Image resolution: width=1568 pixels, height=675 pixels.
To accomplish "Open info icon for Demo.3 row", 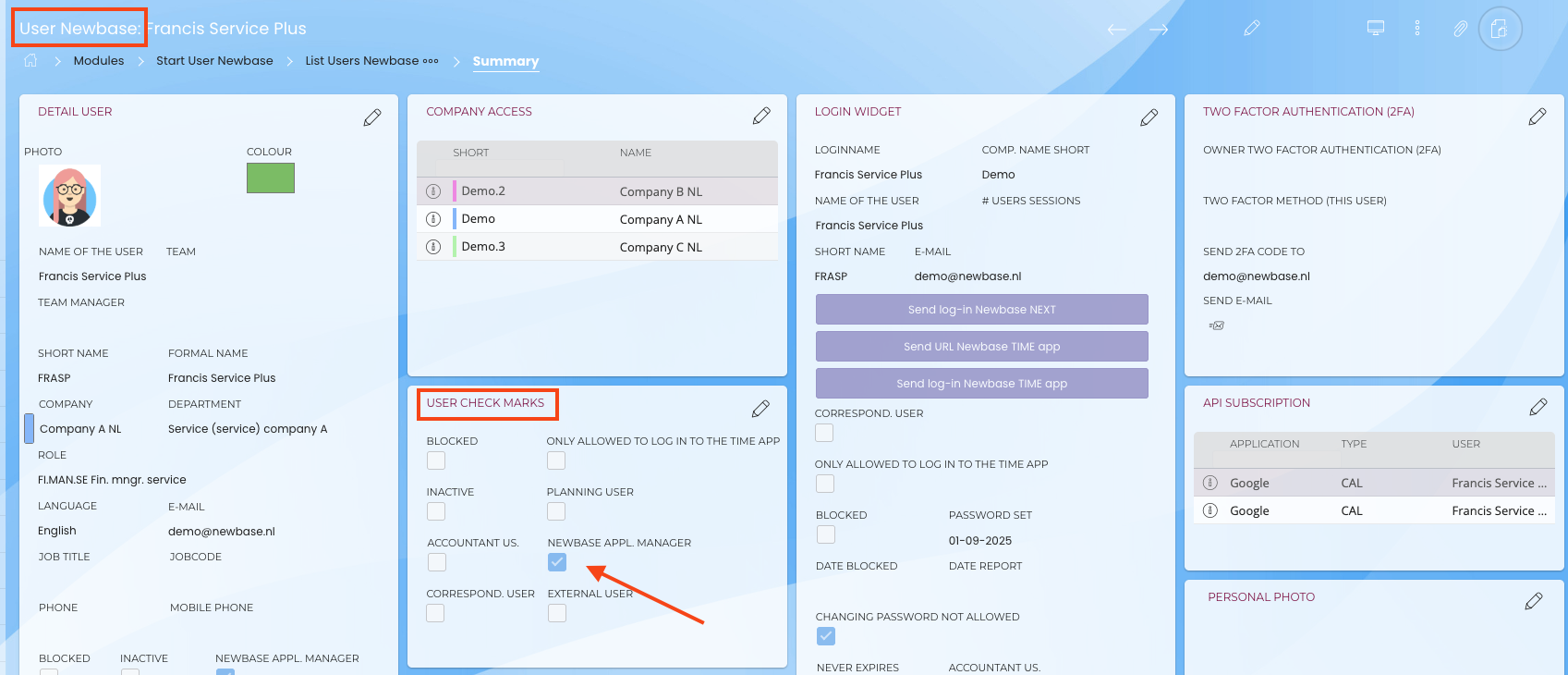I will (x=433, y=247).
